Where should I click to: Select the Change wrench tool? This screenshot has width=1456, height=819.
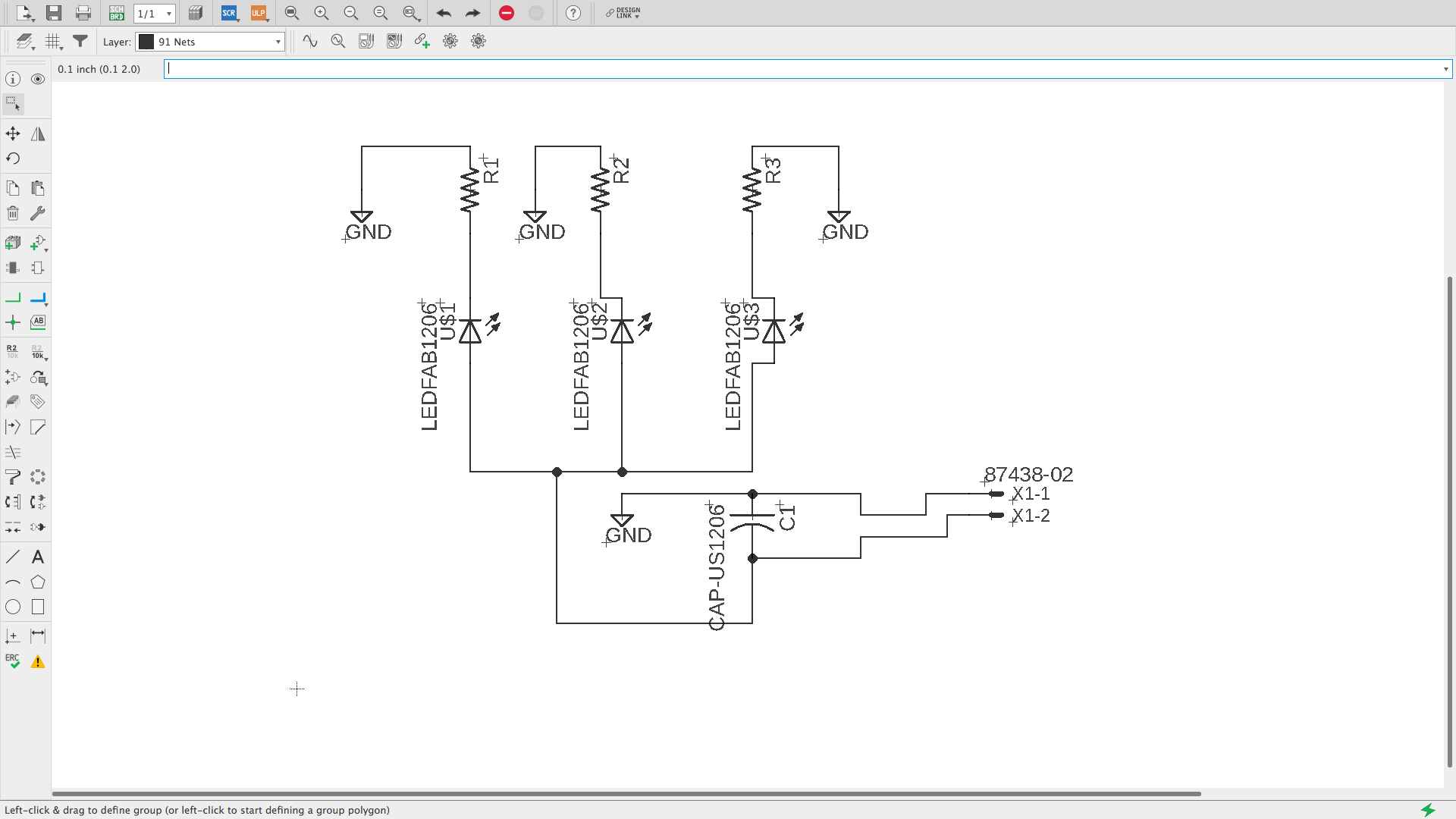click(38, 213)
